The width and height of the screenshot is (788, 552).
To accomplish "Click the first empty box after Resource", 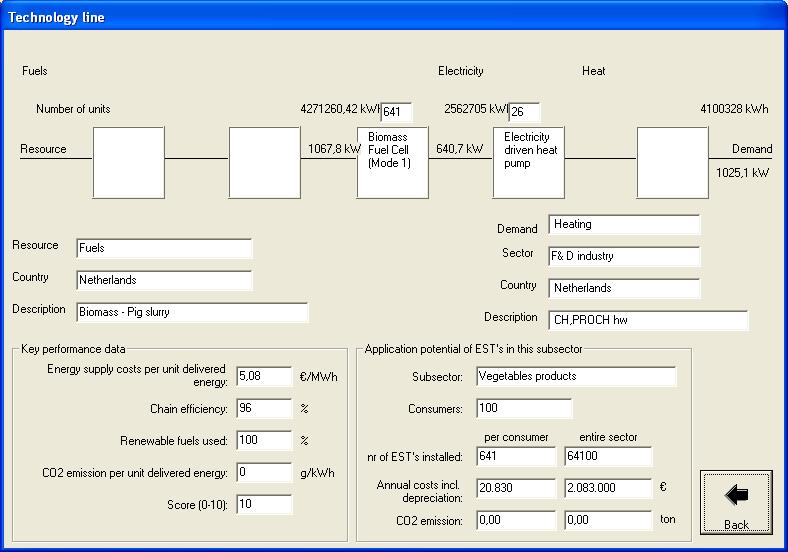I will click(129, 162).
